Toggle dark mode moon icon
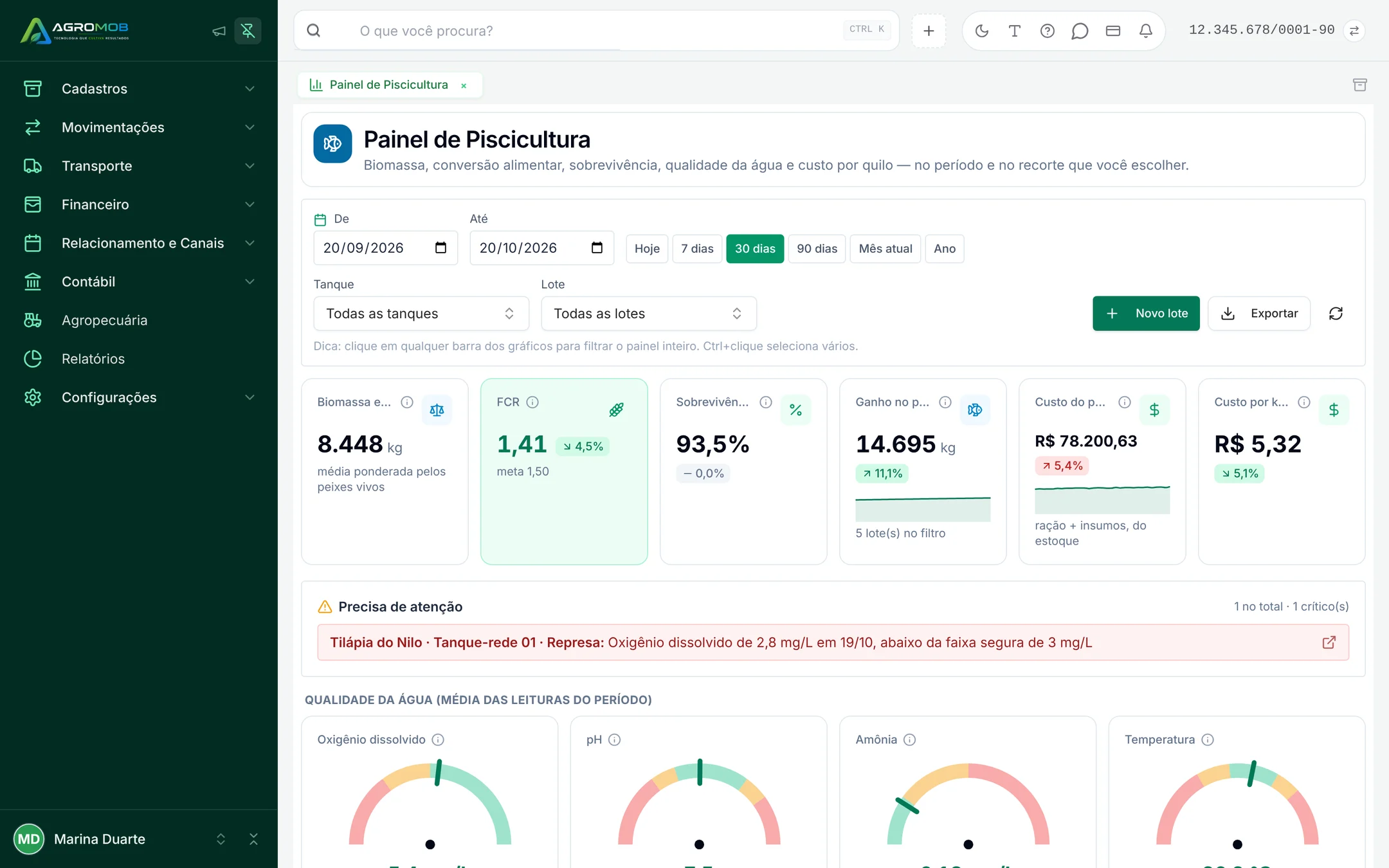This screenshot has width=1389, height=868. tap(981, 31)
